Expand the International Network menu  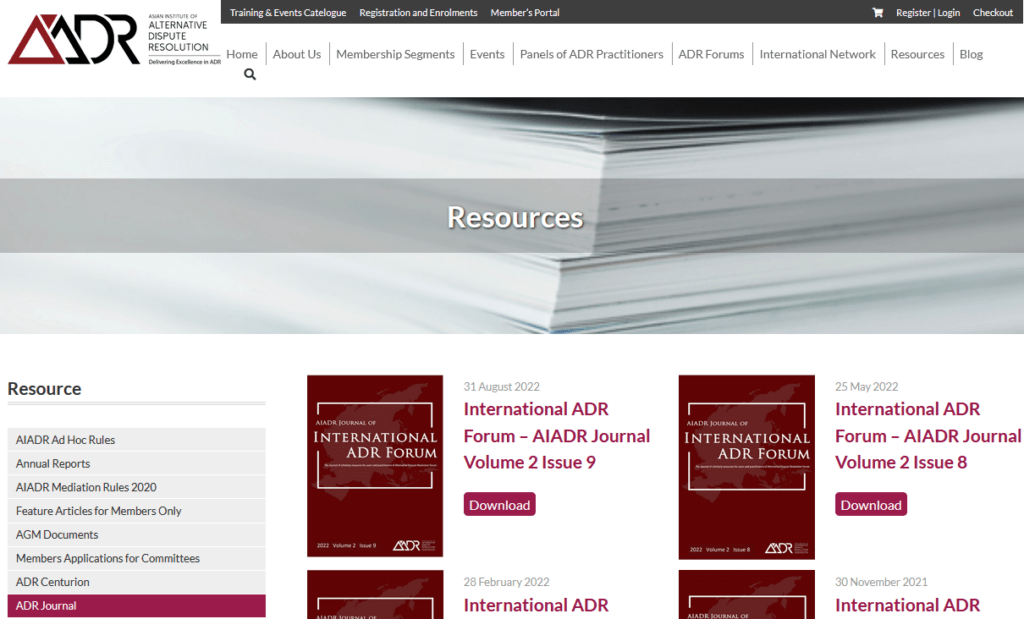pos(817,54)
